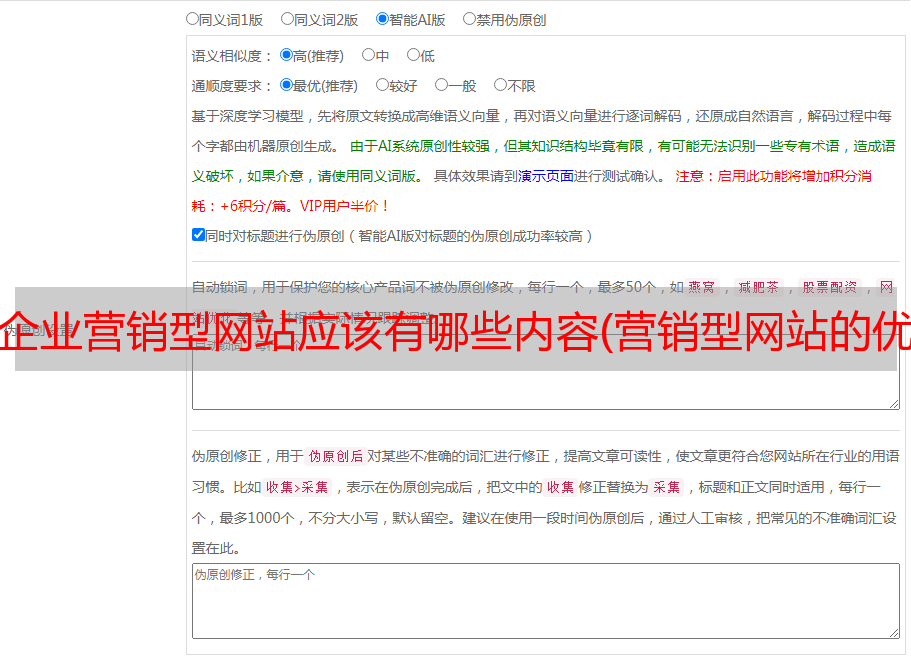
Task: Toggle 同时对标题进行伪原创 checkbox
Action: [198, 235]
